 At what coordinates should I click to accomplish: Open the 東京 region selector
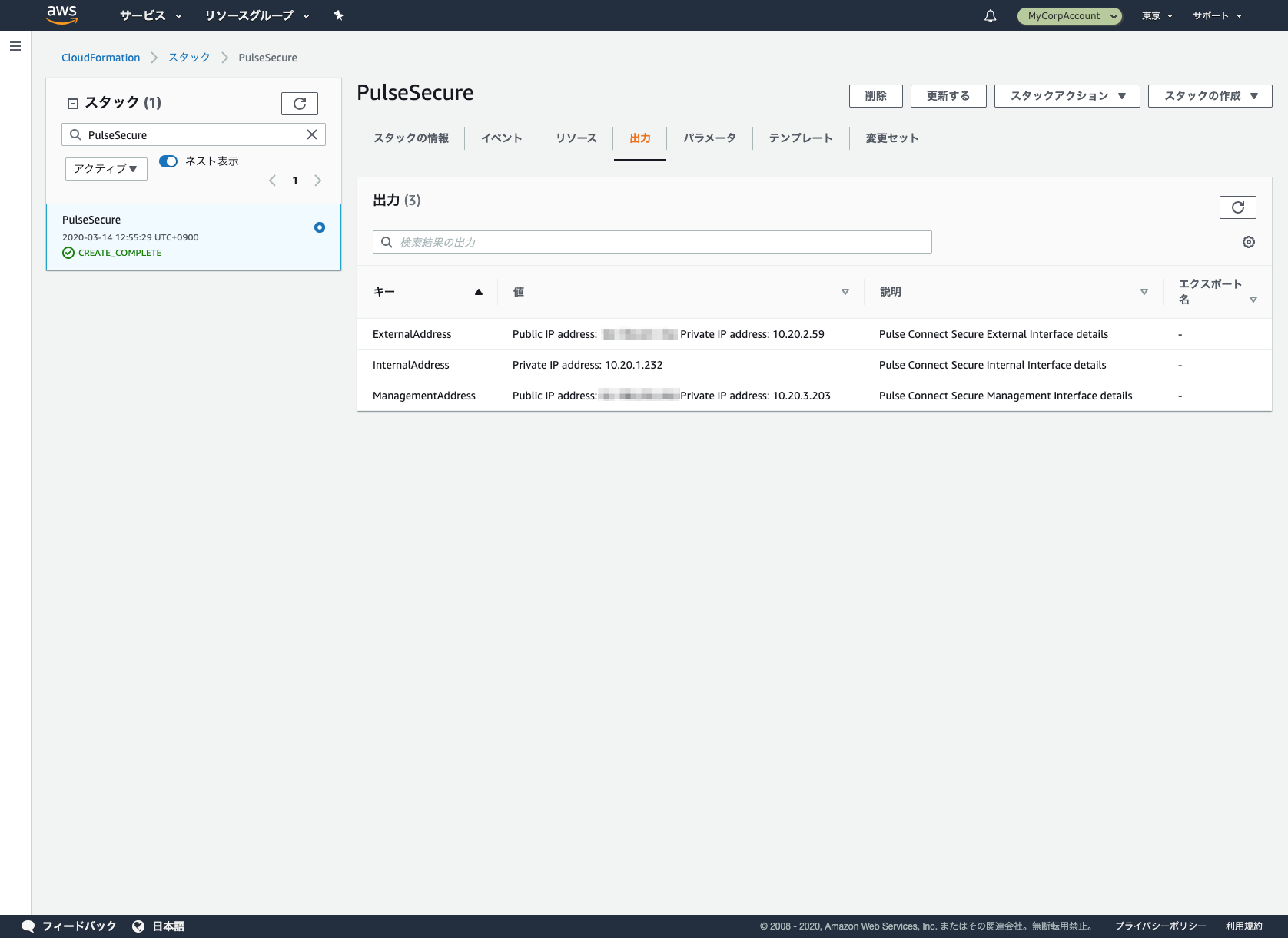tap(1157, 15)
